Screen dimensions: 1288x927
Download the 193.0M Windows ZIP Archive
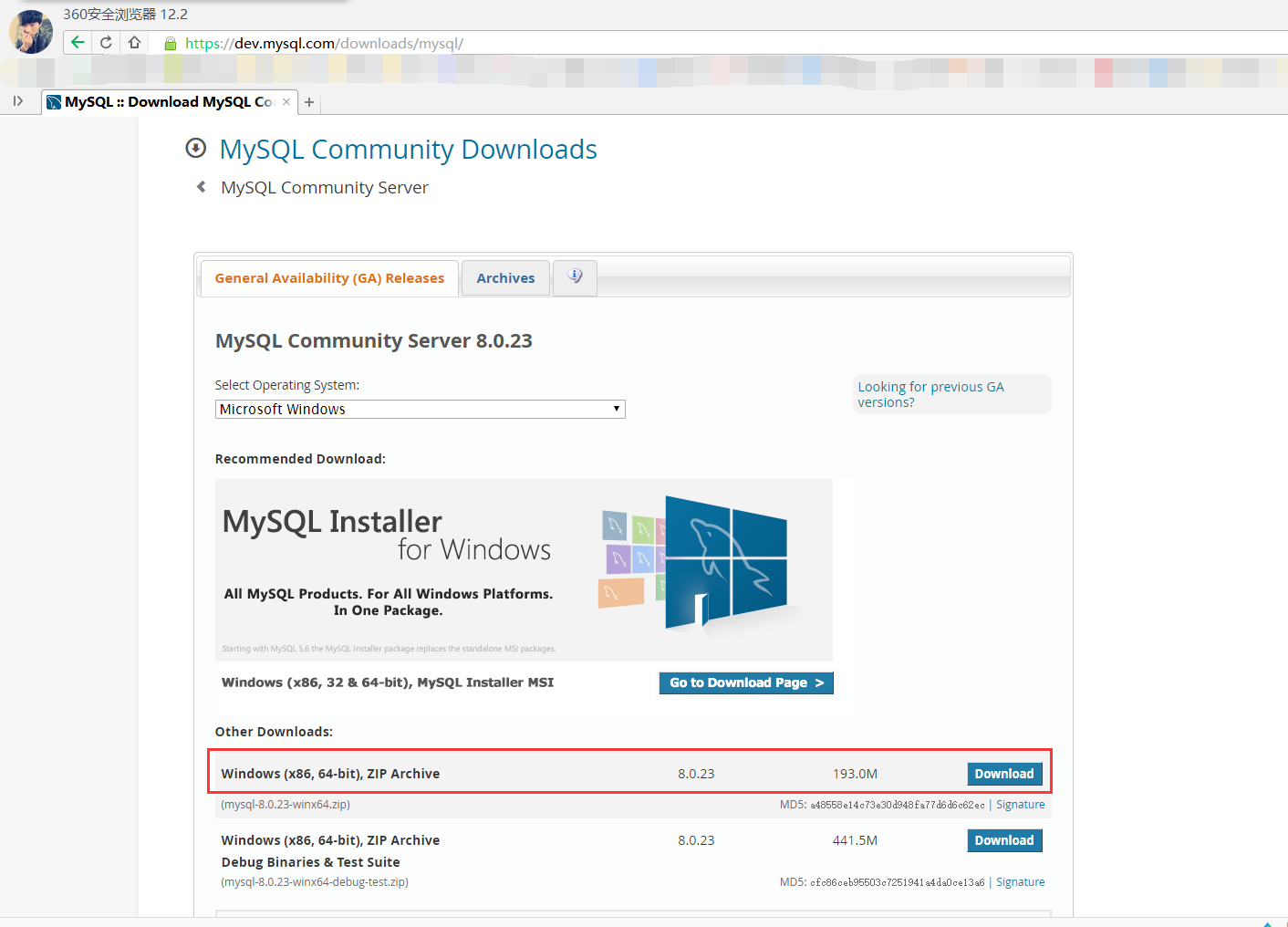[1003, 774]
